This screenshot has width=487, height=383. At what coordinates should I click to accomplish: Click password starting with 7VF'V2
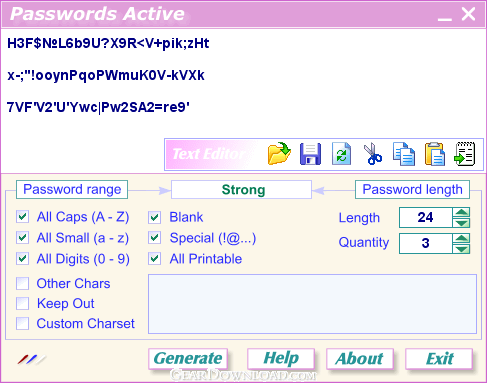tap(98, 107)
